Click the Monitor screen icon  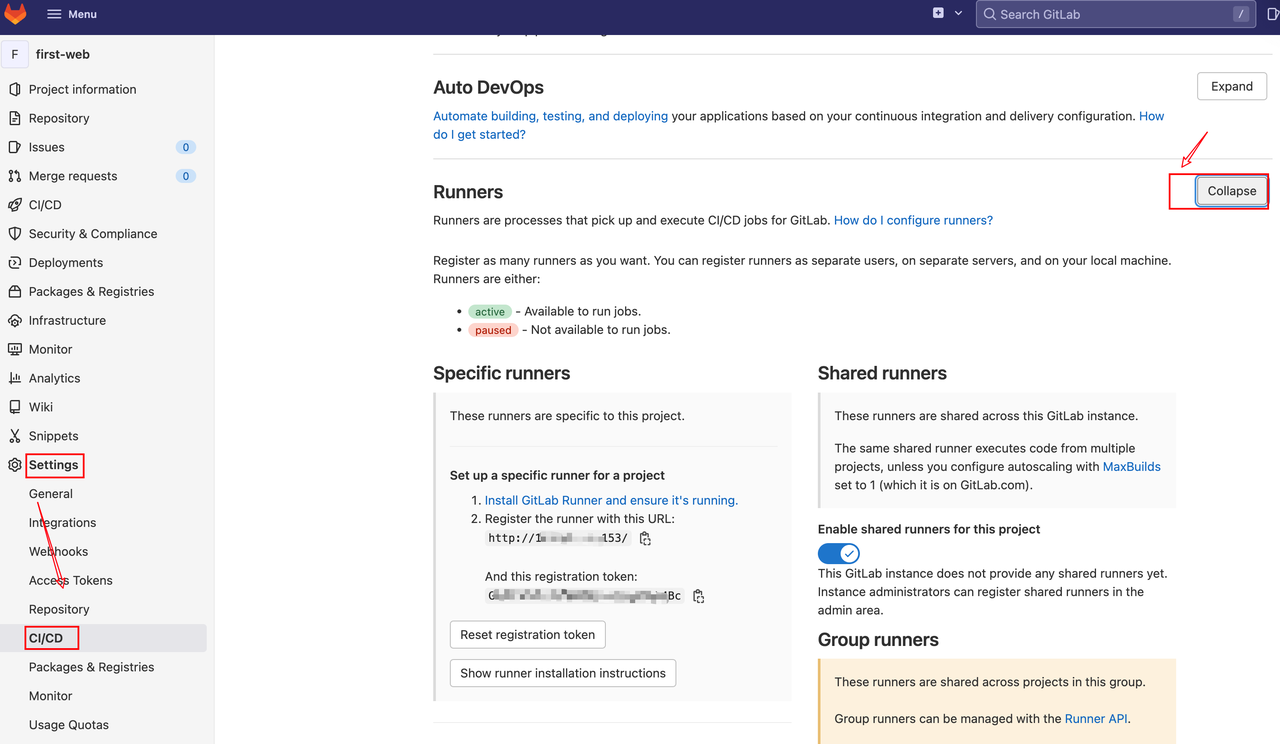click(14, 350)
